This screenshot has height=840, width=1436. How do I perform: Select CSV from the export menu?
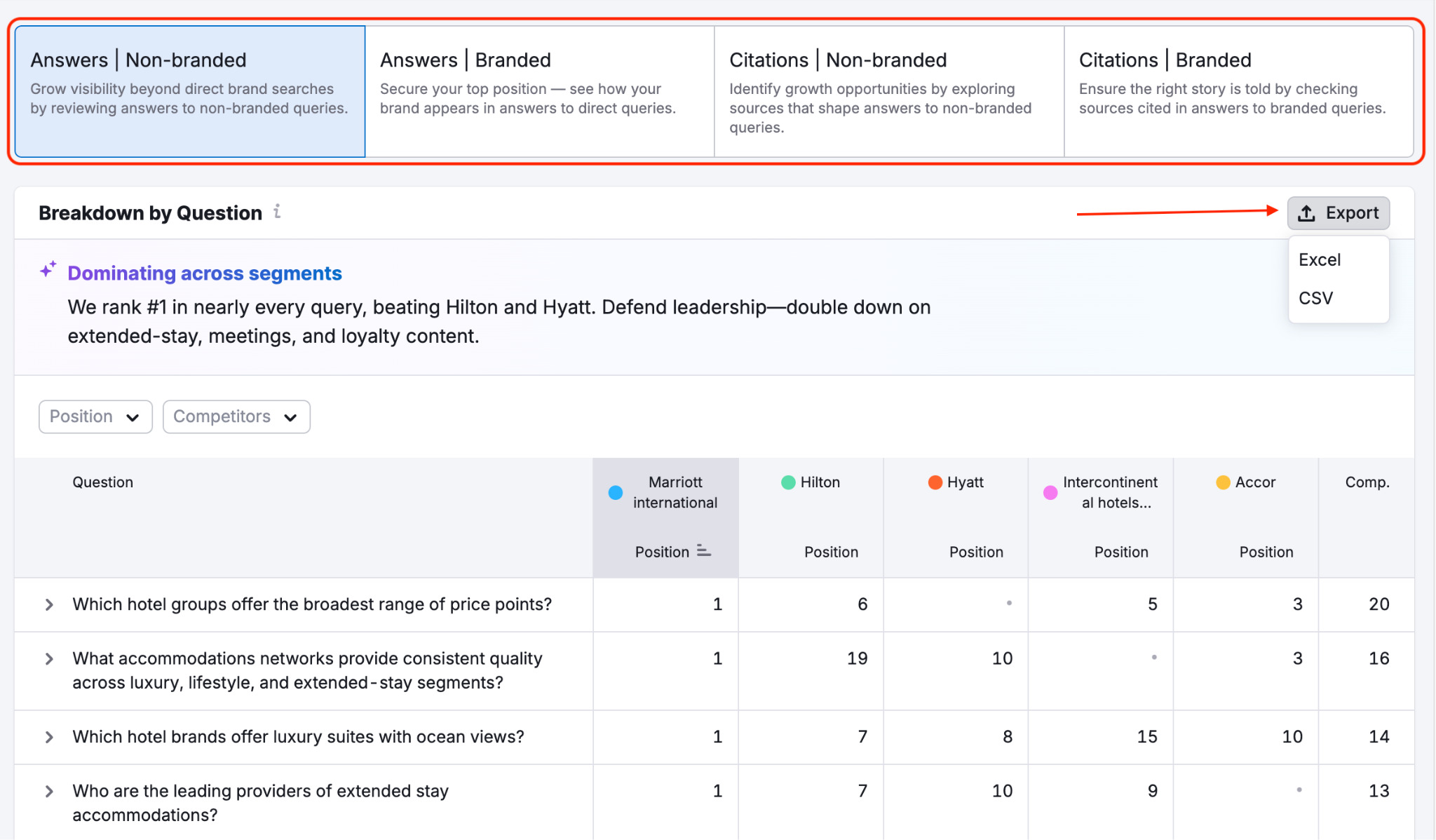point(1317,297)
